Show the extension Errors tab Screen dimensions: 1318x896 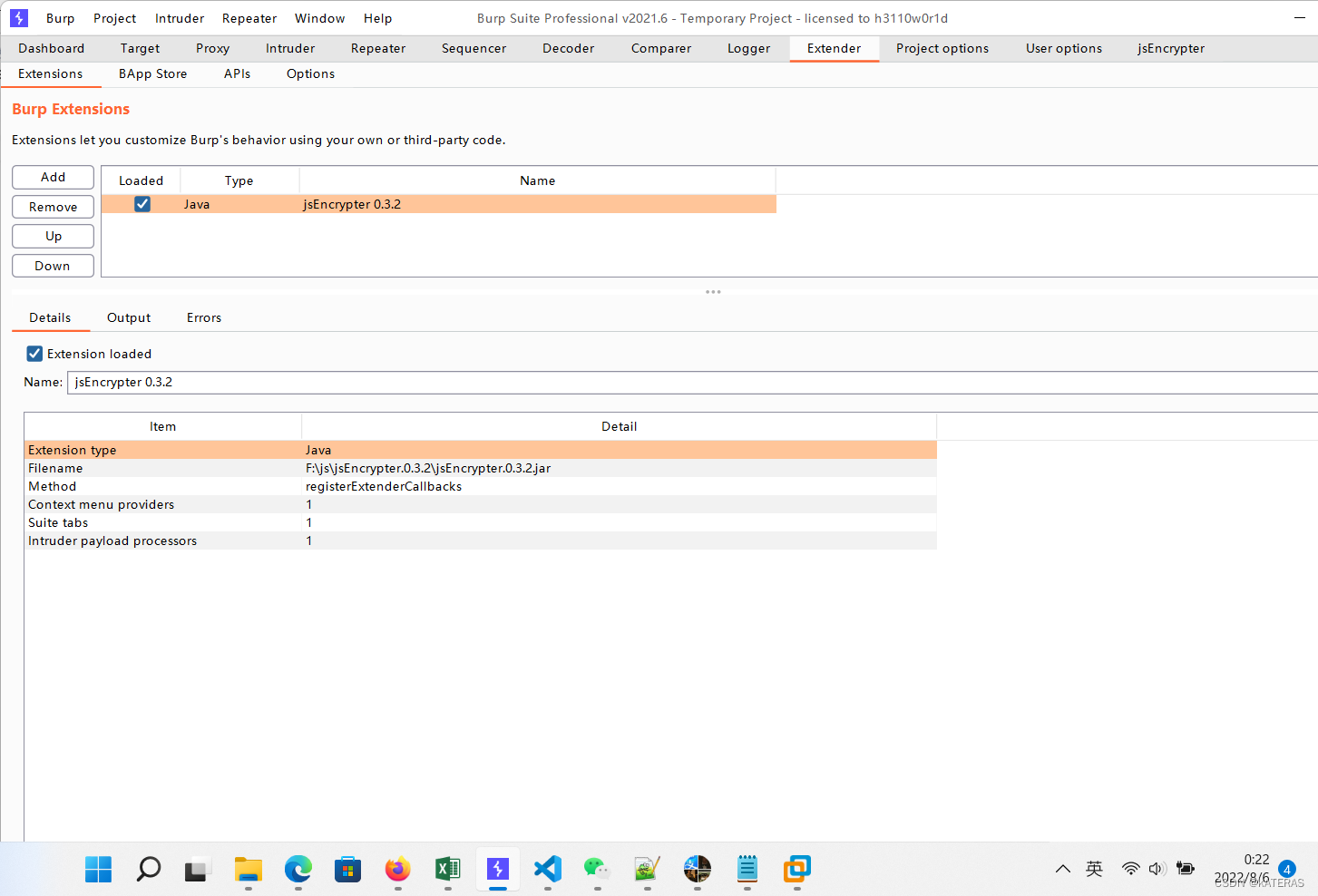204,317
